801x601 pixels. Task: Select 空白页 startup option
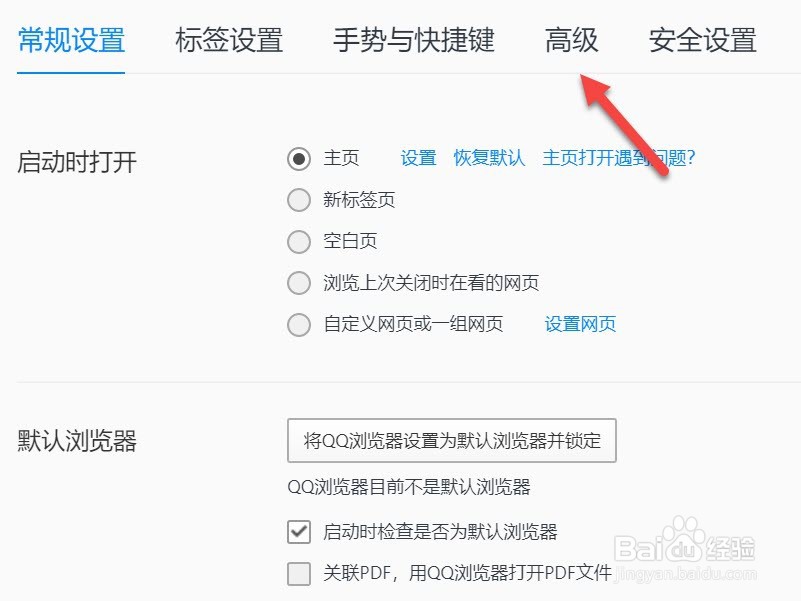tap(298, 241)
